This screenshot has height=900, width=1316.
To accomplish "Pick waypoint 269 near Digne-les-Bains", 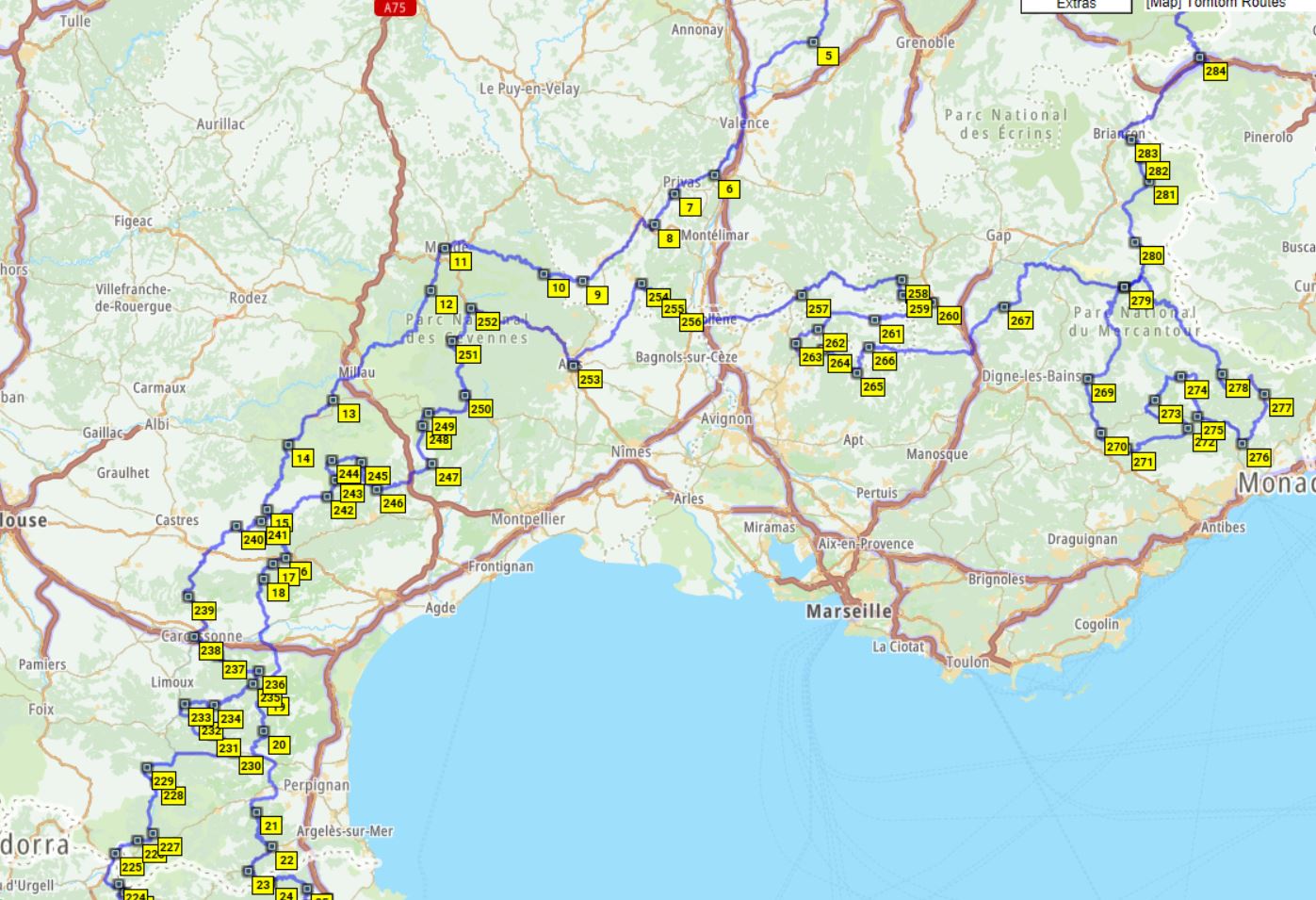I will coord(1103,392).
